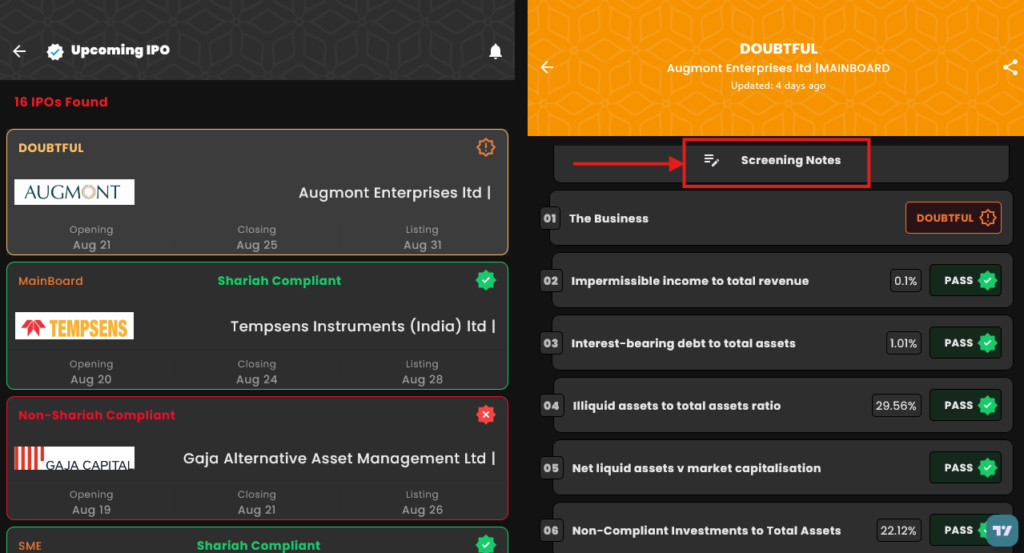Click Listing Aug 31 on Augmont card

point(422,238)
